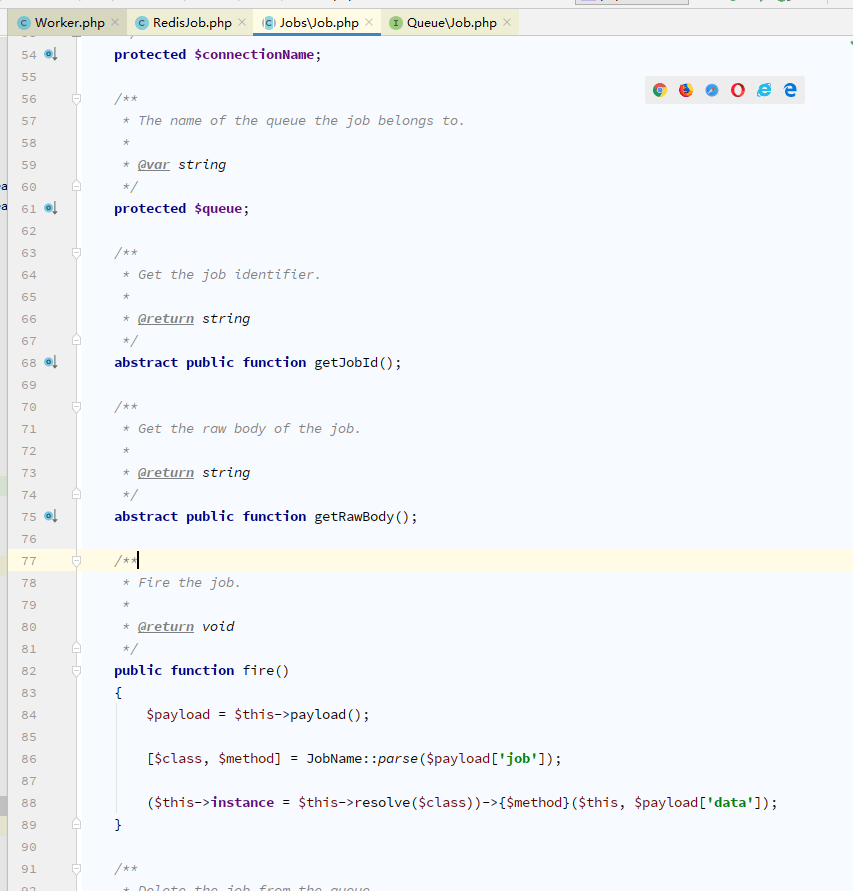The image size is (853, 891).
Task: Collapse doc comment end at line 81
Action: click(77, 648)
